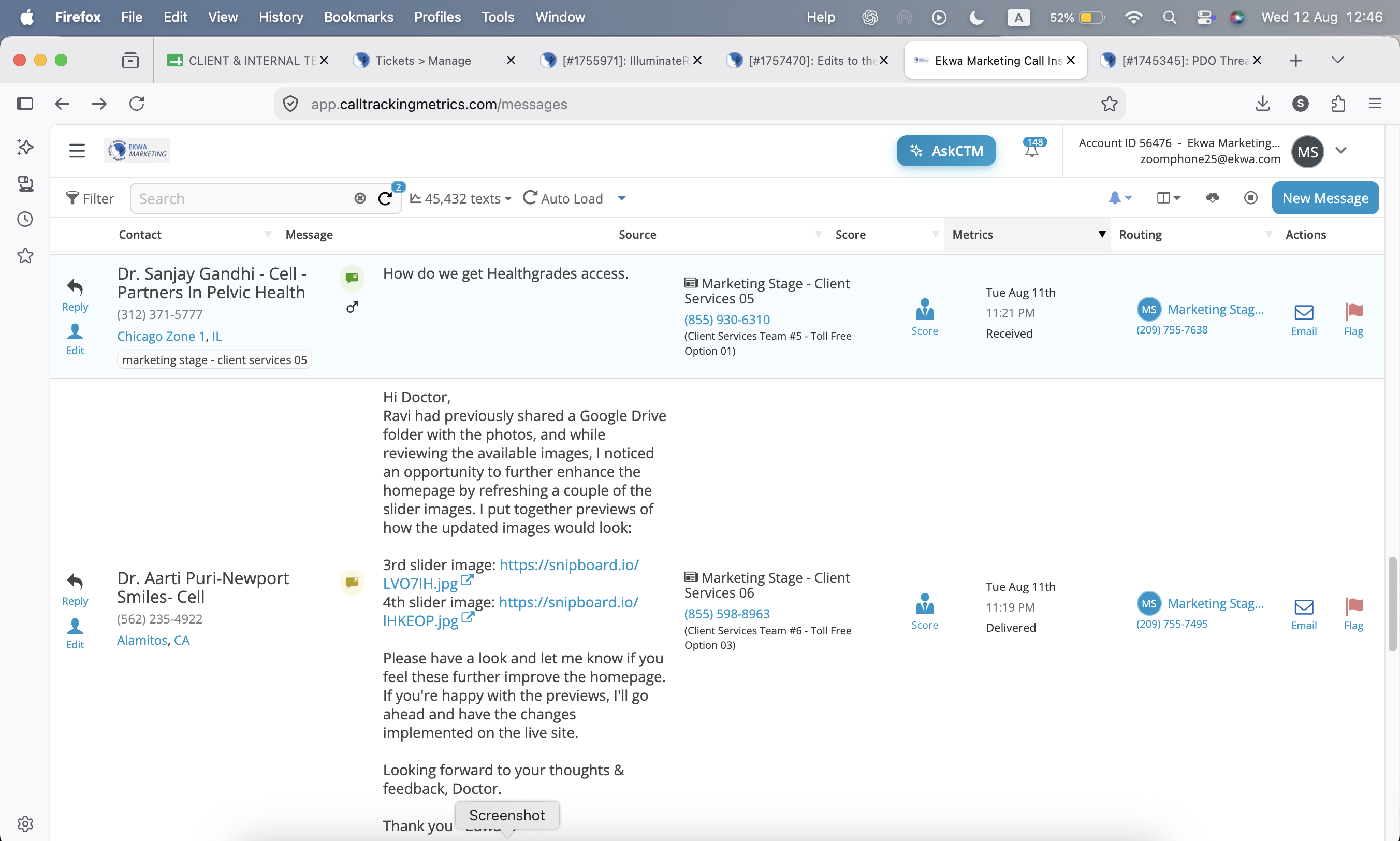Viewport: 1400px width, 841px height.
Task: Open link Chicago Zone 1
Action: pyautogui.click(x=161, y=336)
